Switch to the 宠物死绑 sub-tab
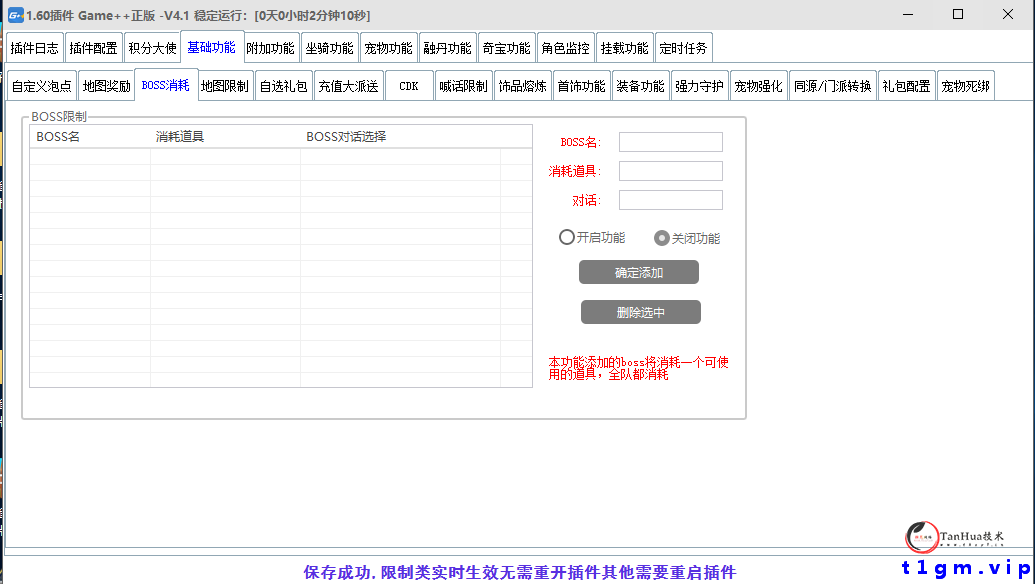 965,84
